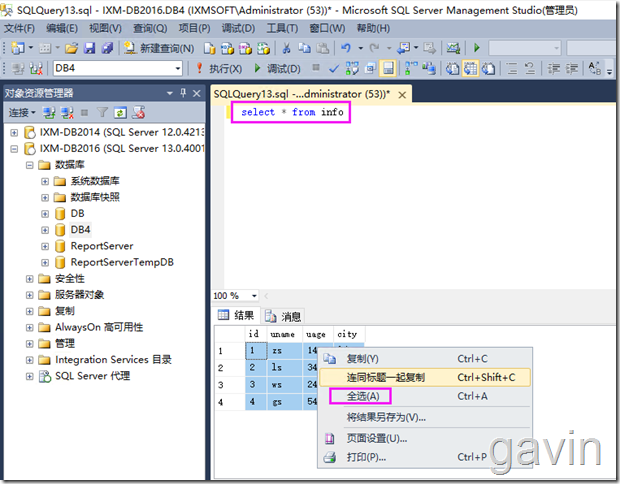Image resolution: width=620 pixels, height=484 pixels.
Task: Click the New Project toolbar icon
Action: (x=18, y=48)
